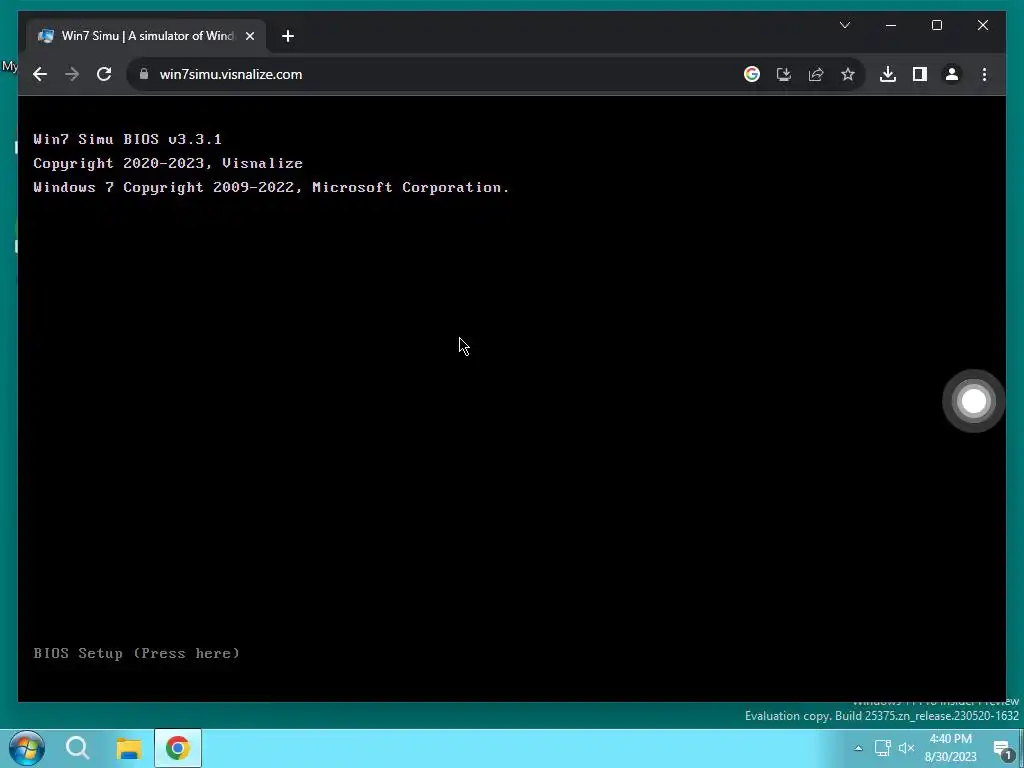Open clock showing 4:40 PM
Screen dimensions: 1024x768
(x=950, y=748)
